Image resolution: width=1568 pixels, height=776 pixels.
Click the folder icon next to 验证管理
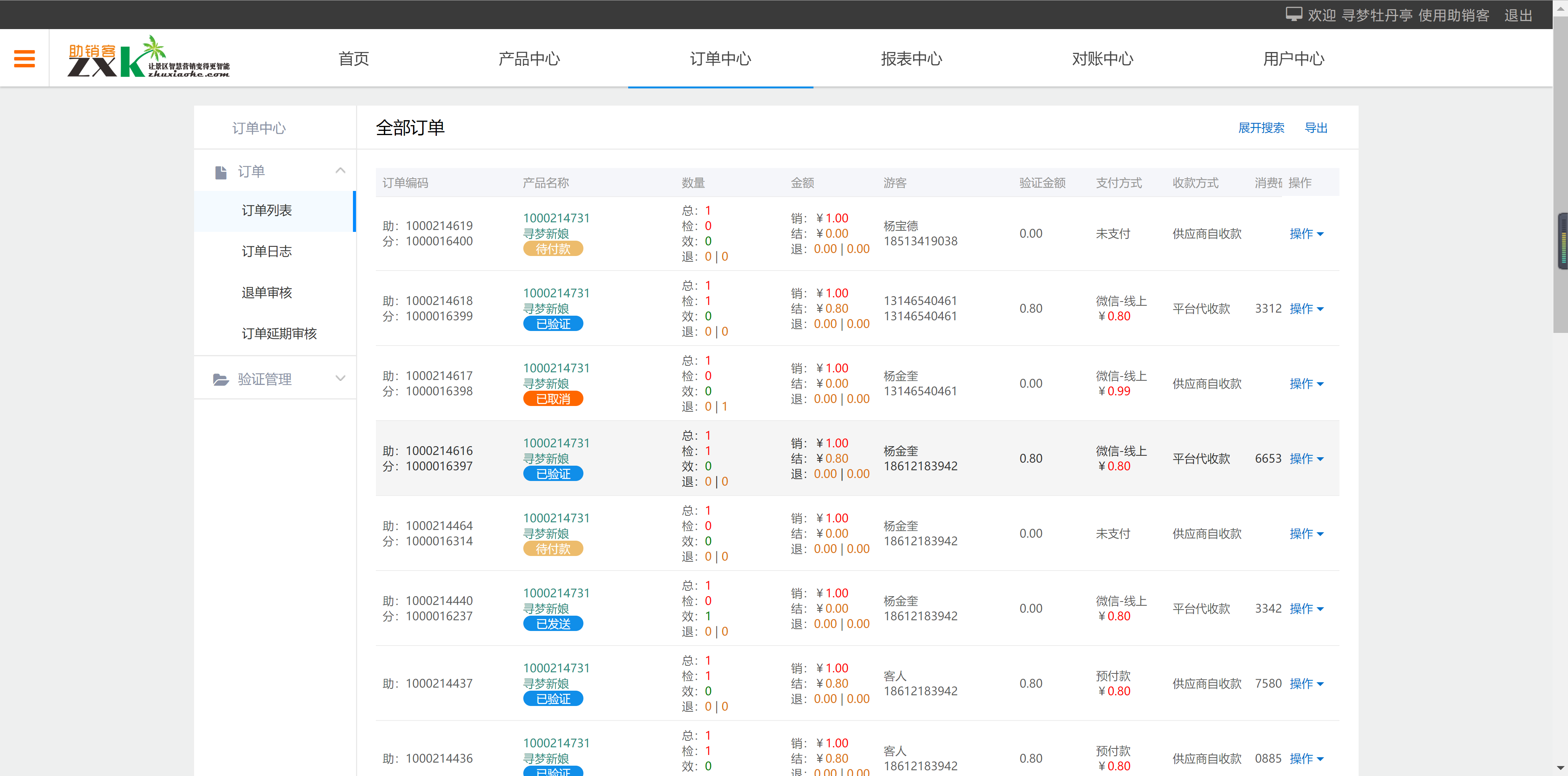[221, 380]
